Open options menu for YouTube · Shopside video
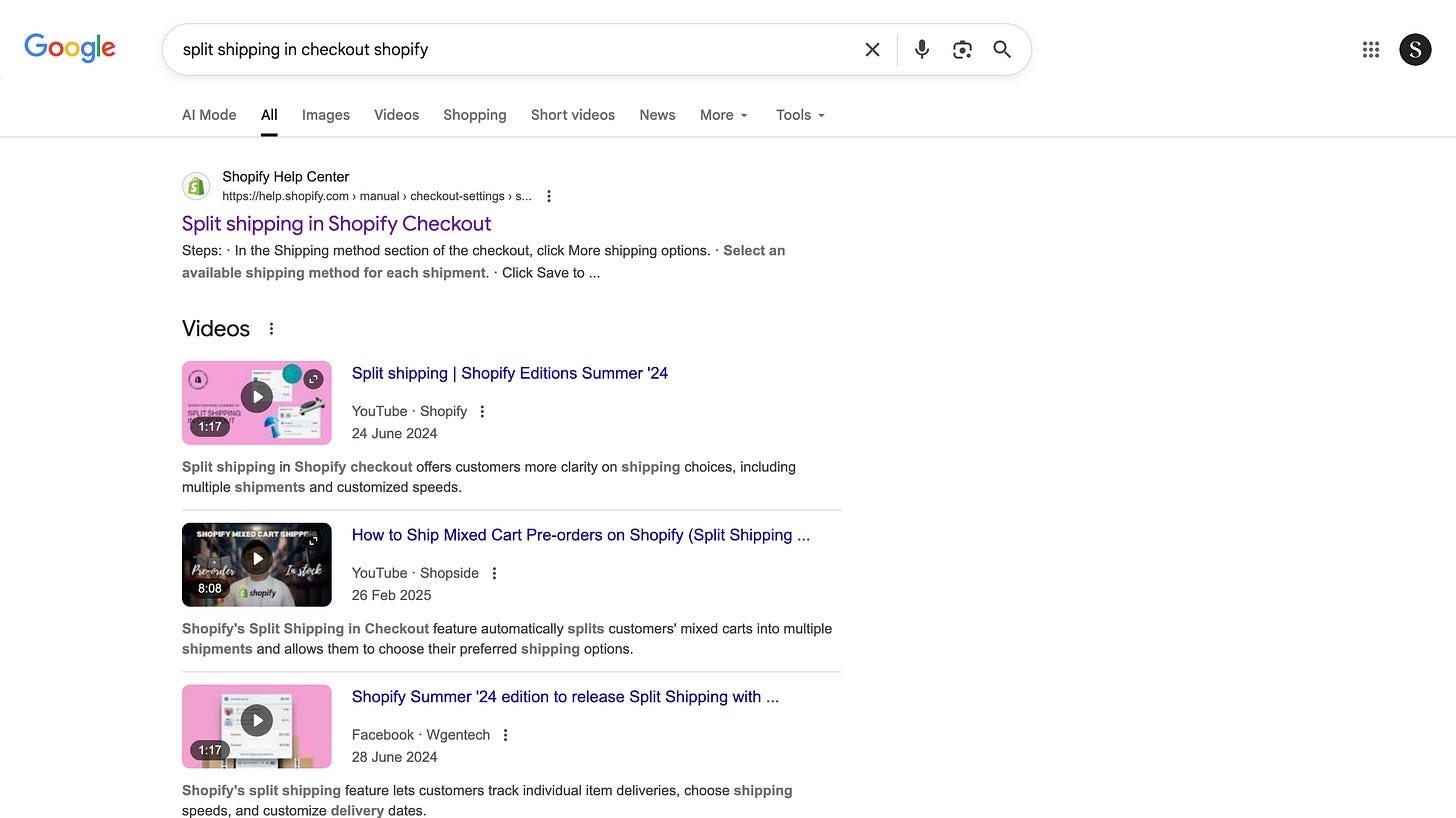 pos(494,573)
